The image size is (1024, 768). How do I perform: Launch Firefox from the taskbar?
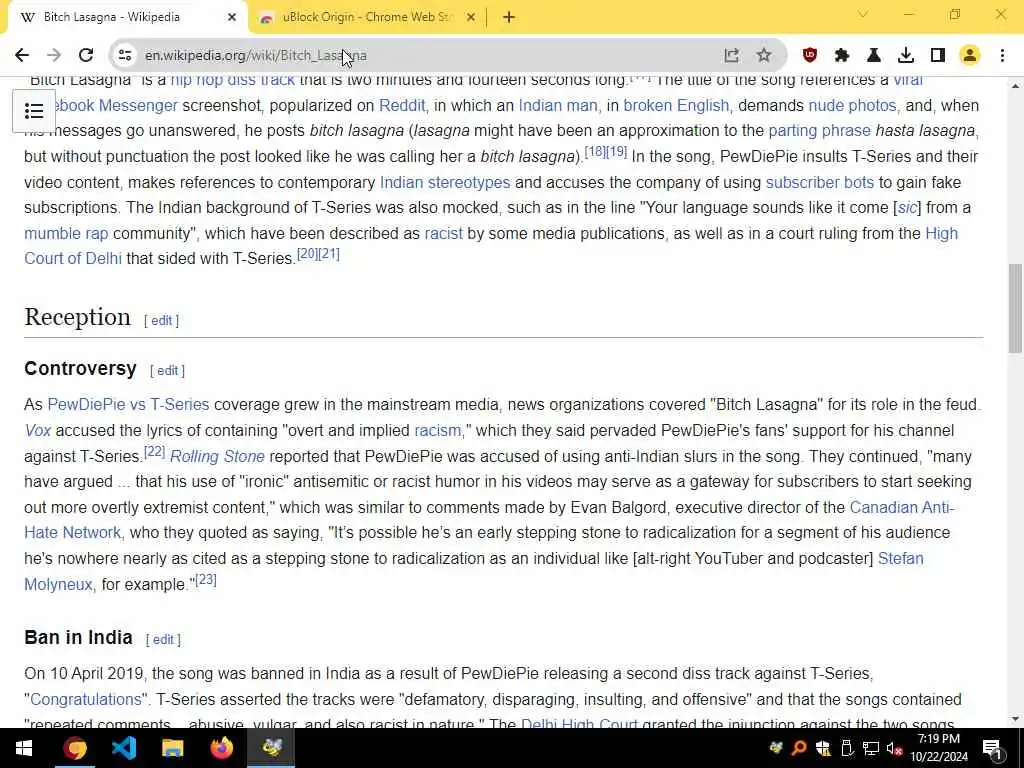(x=222, y=748)
